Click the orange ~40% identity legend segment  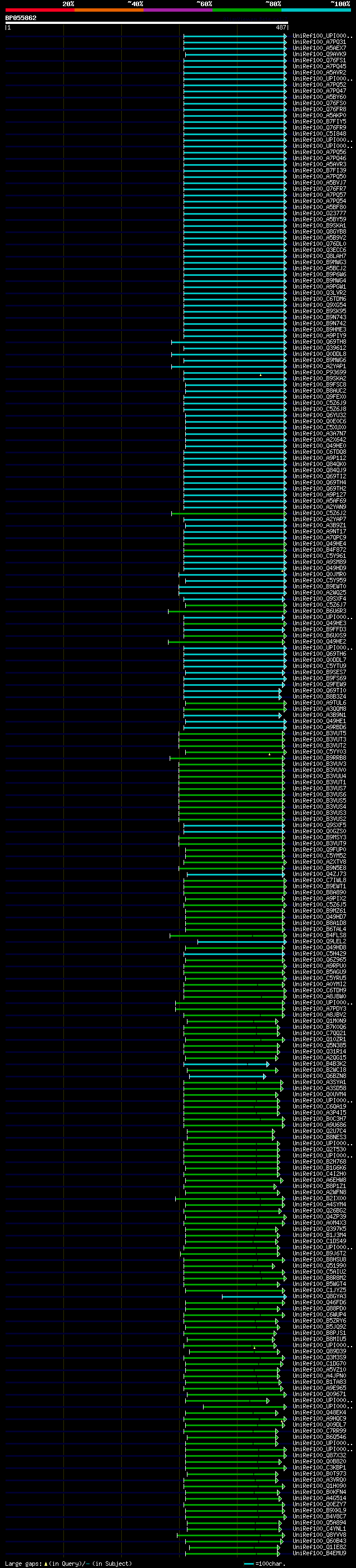pos(109,10)
